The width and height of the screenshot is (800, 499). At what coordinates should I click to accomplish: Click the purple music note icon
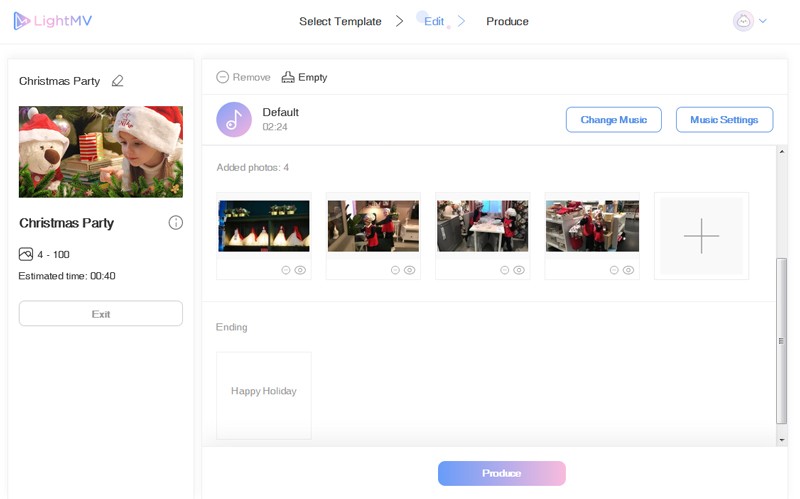point(234,119)
